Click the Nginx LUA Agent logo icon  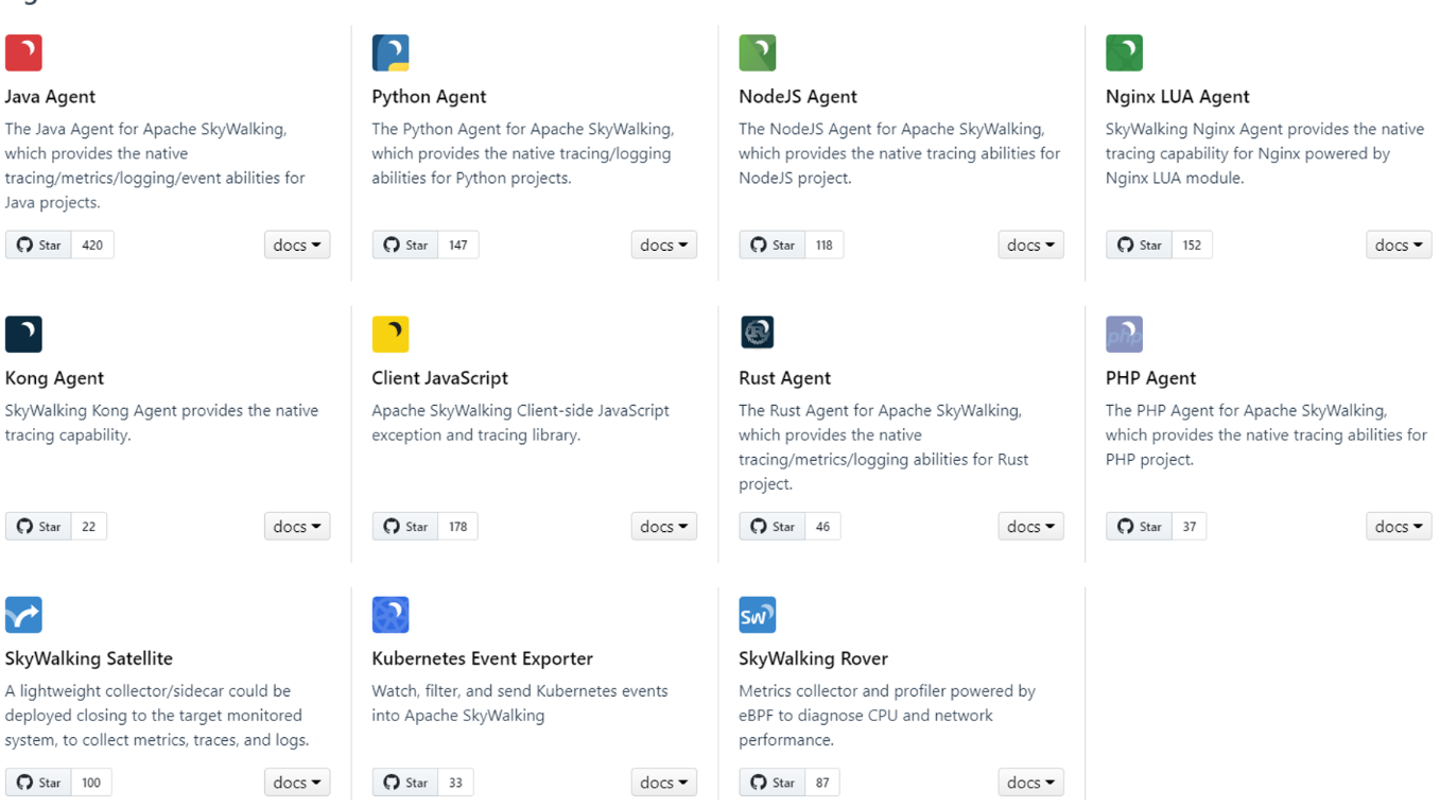[x=1124, y=52]
